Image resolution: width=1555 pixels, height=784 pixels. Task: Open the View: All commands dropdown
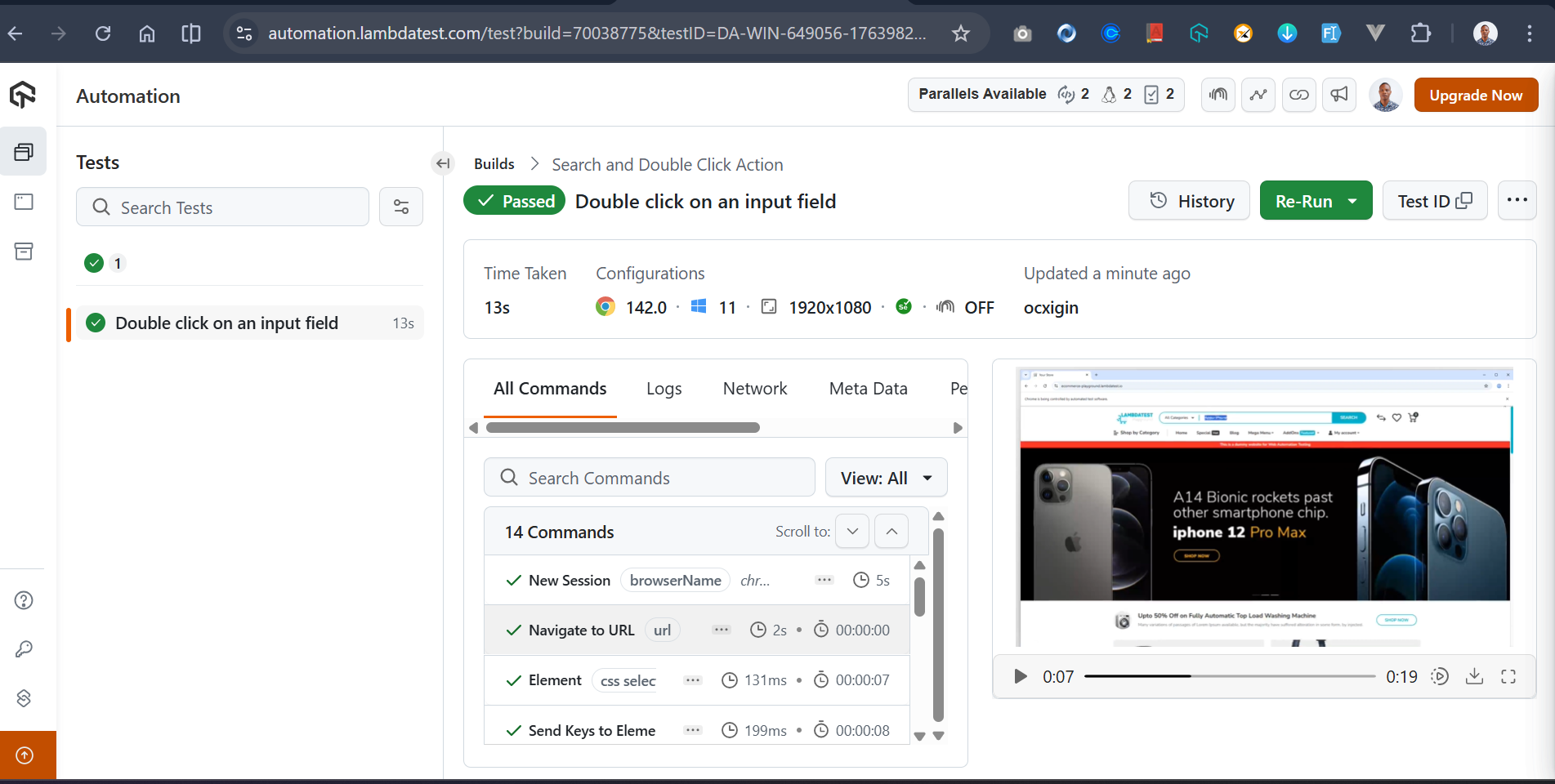click(886, 477)
